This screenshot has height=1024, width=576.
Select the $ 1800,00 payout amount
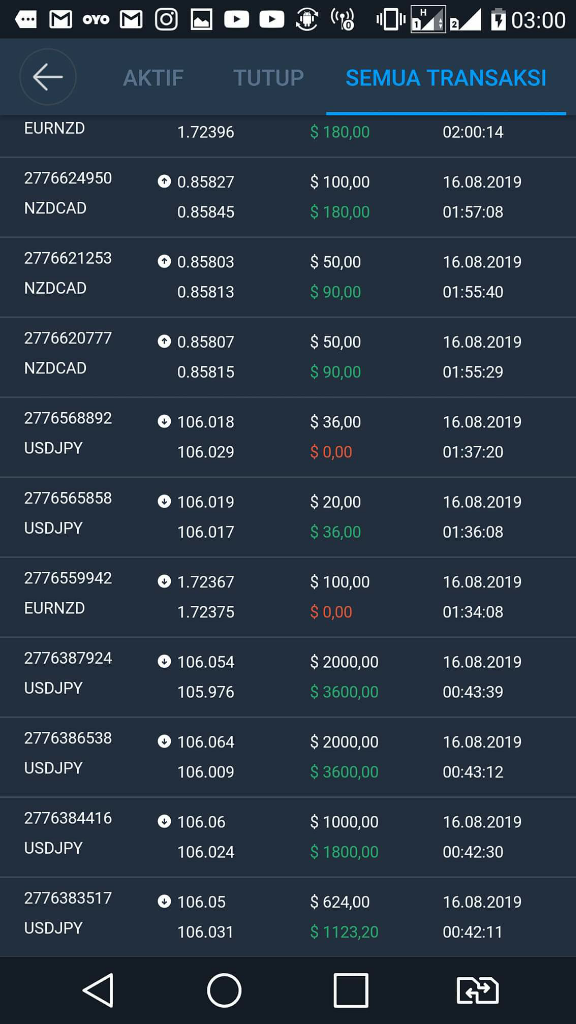coord(344,852)
